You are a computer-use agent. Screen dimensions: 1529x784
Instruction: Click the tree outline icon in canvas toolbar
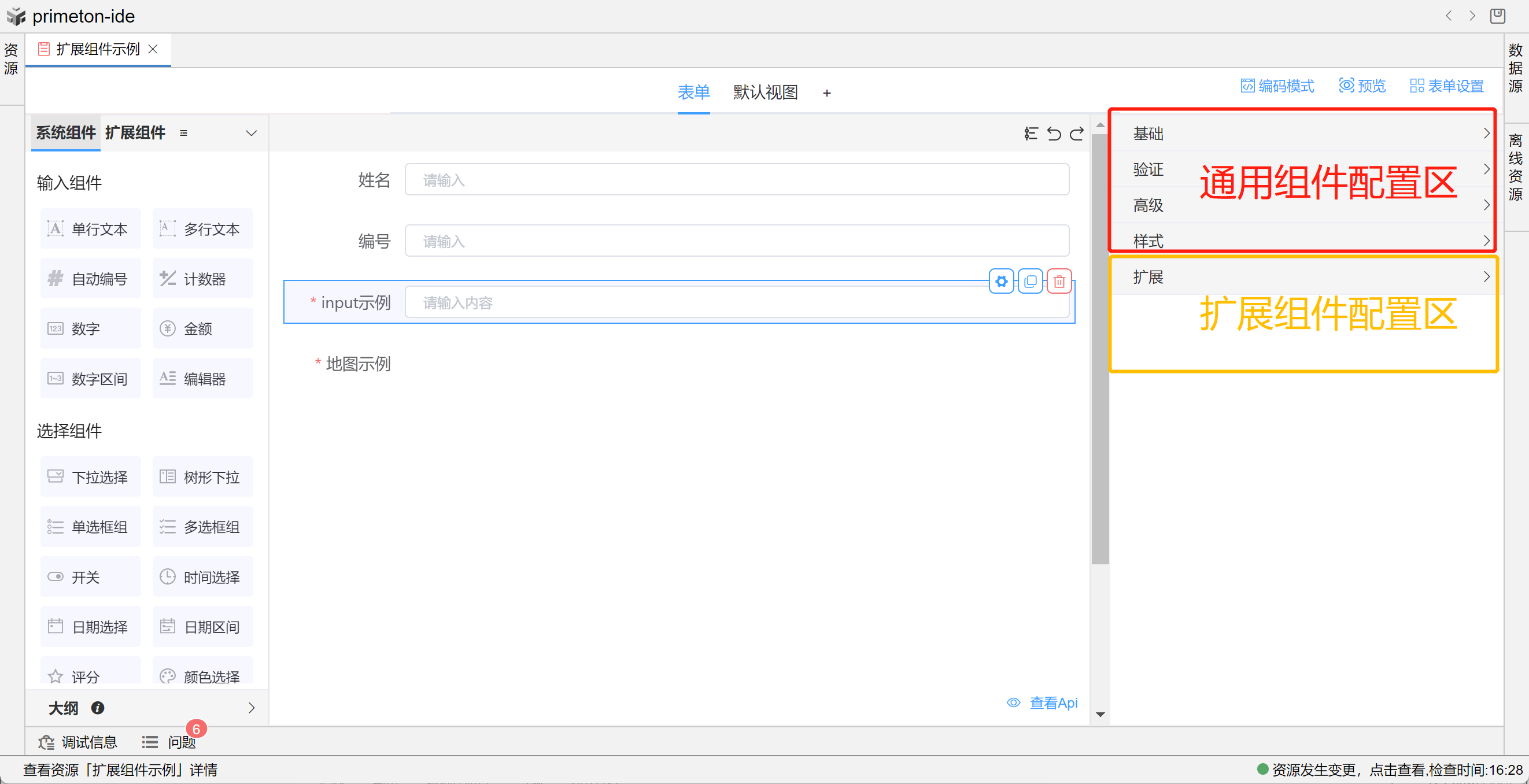(x=1031, y=134)
